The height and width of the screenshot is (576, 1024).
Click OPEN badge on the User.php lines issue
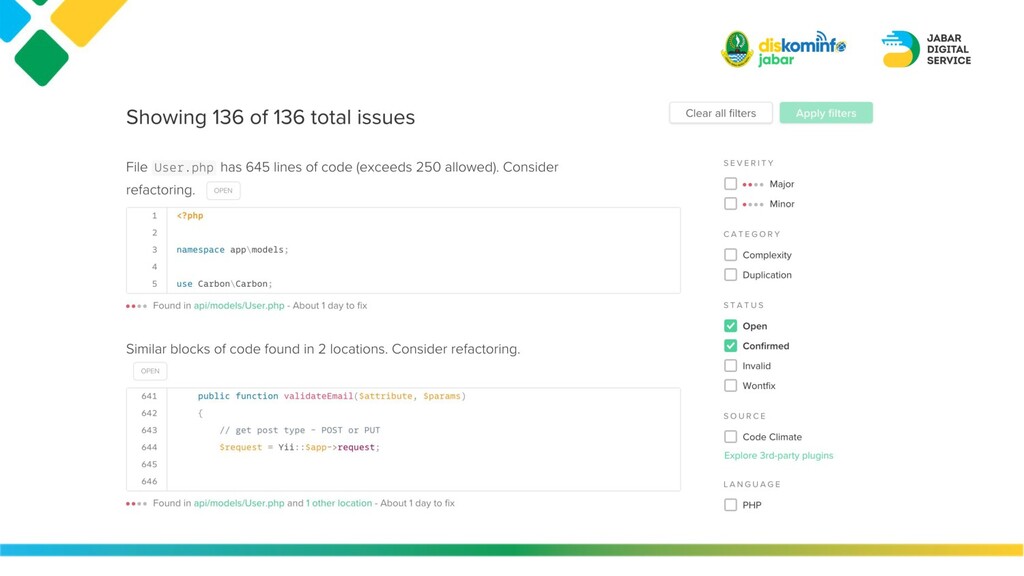(x=223, y=191)
